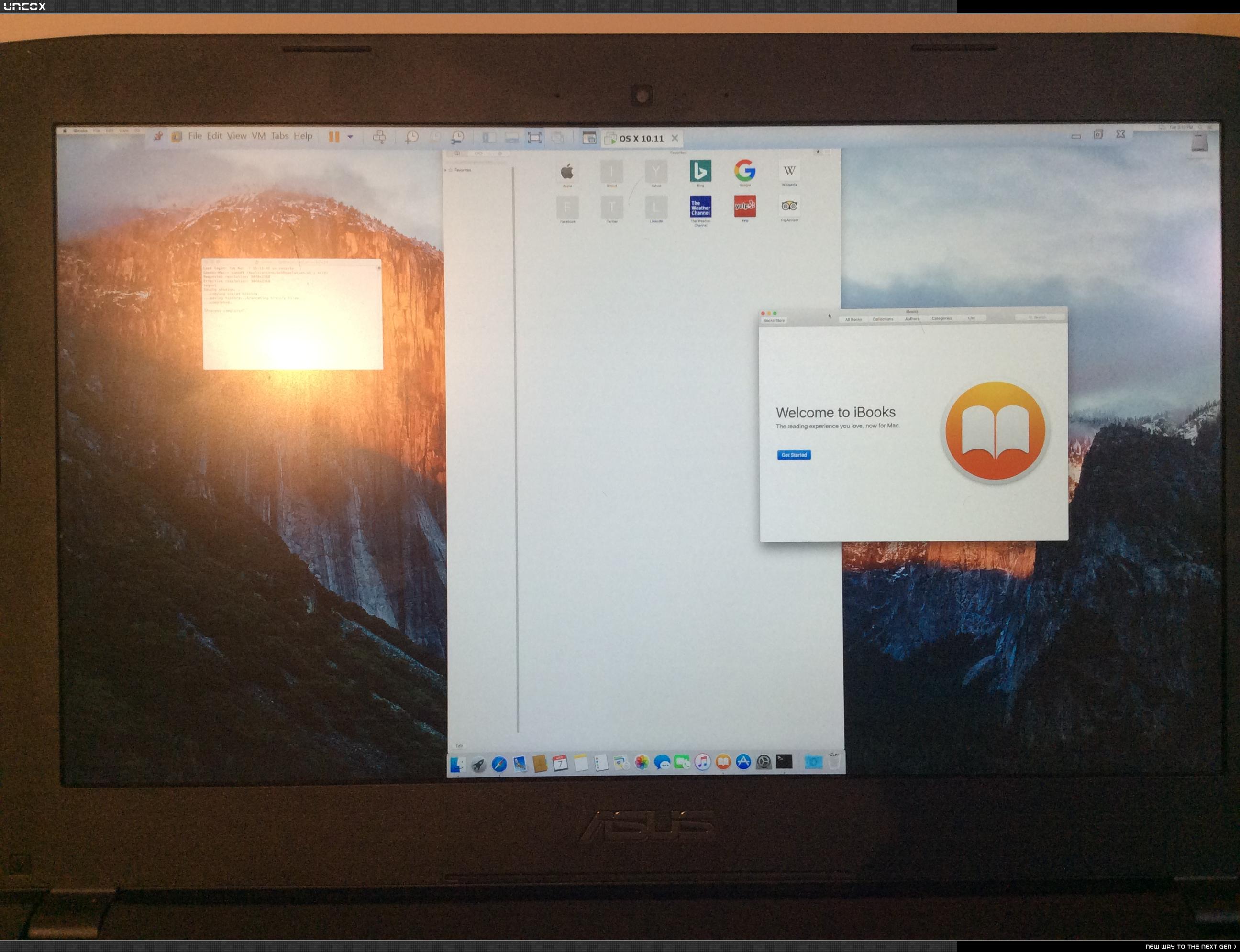Open Terminal black icon in dock
Viewport: 1240px width, 952px height.
point(784,762)
